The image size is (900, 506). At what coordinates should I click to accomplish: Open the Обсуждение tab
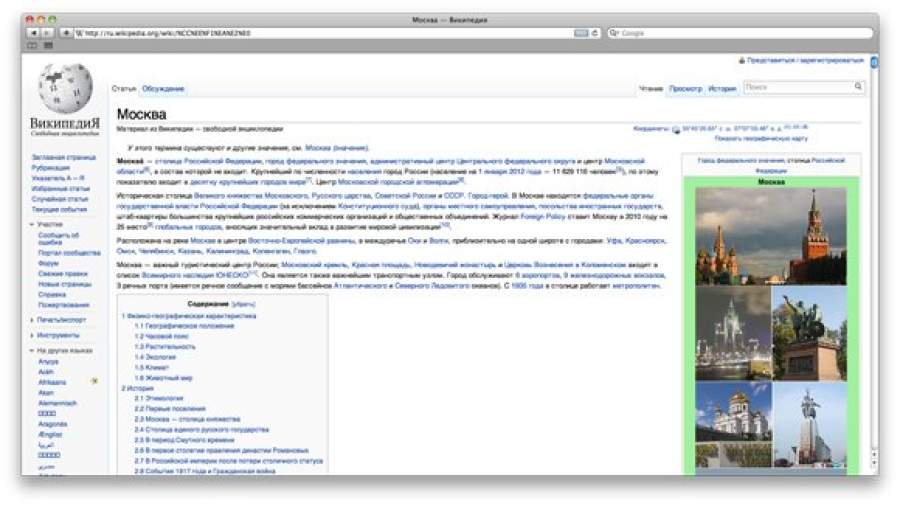[x=163, y=89]
